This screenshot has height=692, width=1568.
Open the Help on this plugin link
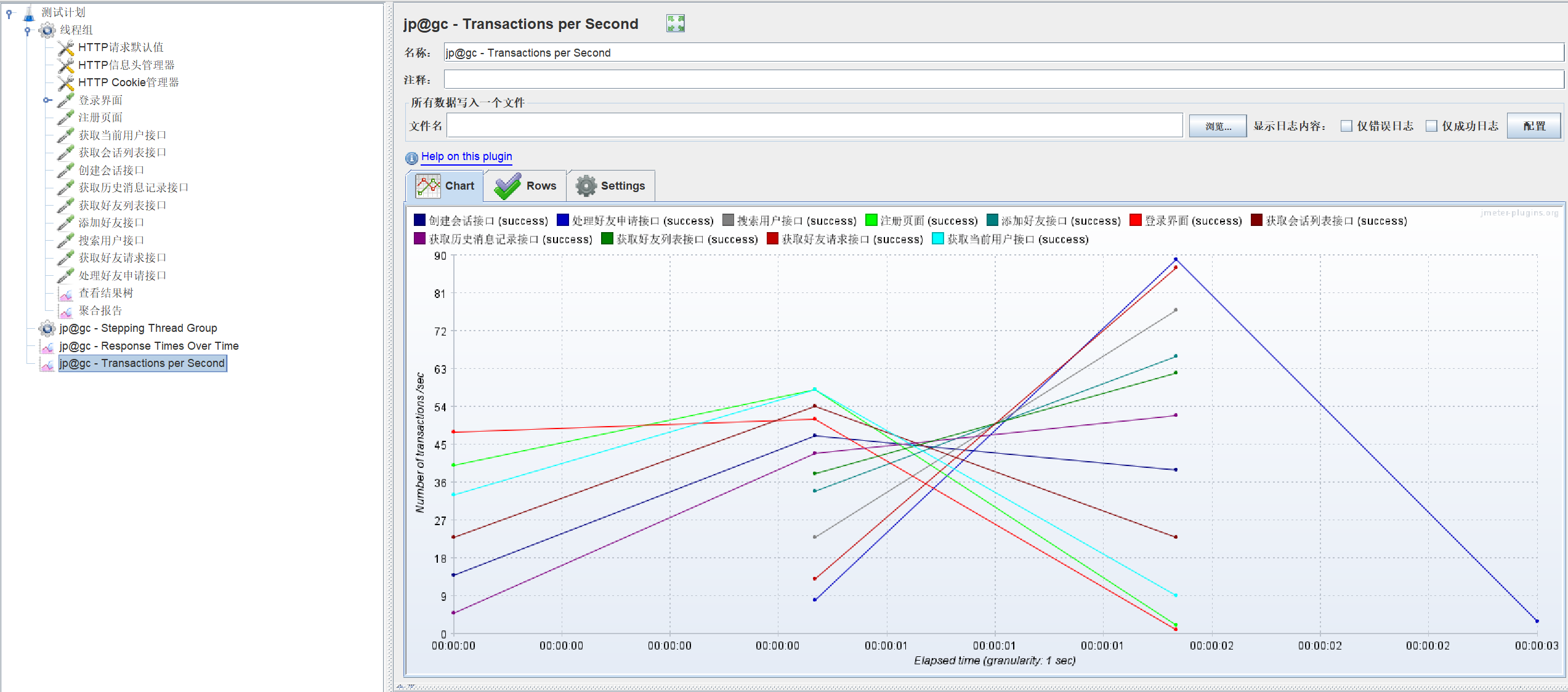(466, 156)
